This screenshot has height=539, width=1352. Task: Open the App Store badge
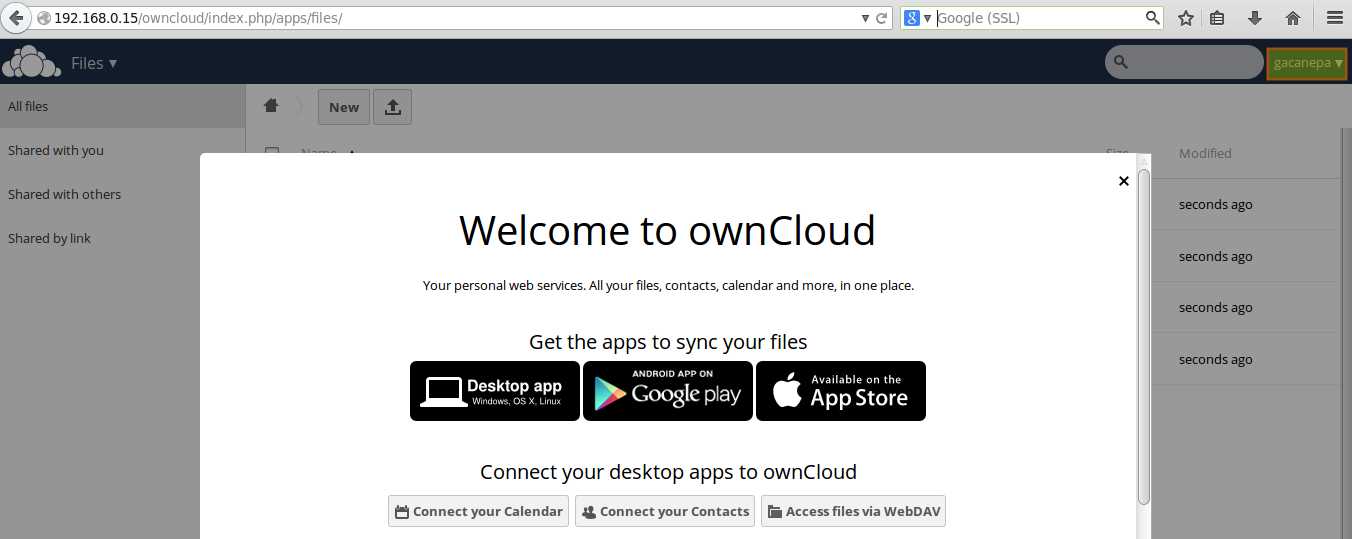[841, 391]
